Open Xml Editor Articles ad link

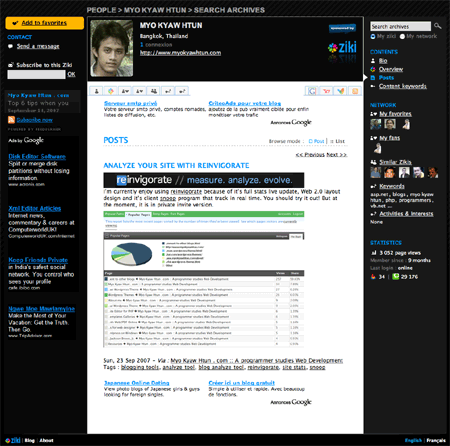coord(35,208)
